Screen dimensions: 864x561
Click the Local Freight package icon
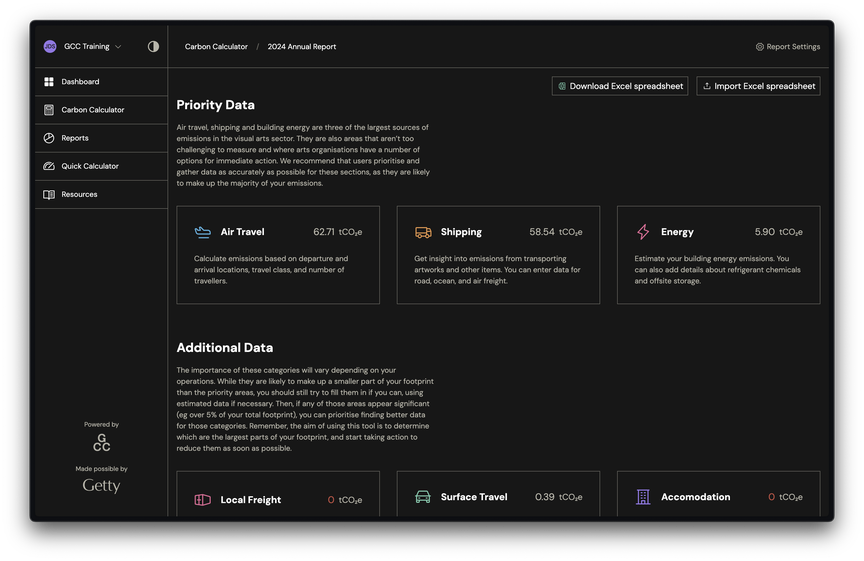point(203,500)
